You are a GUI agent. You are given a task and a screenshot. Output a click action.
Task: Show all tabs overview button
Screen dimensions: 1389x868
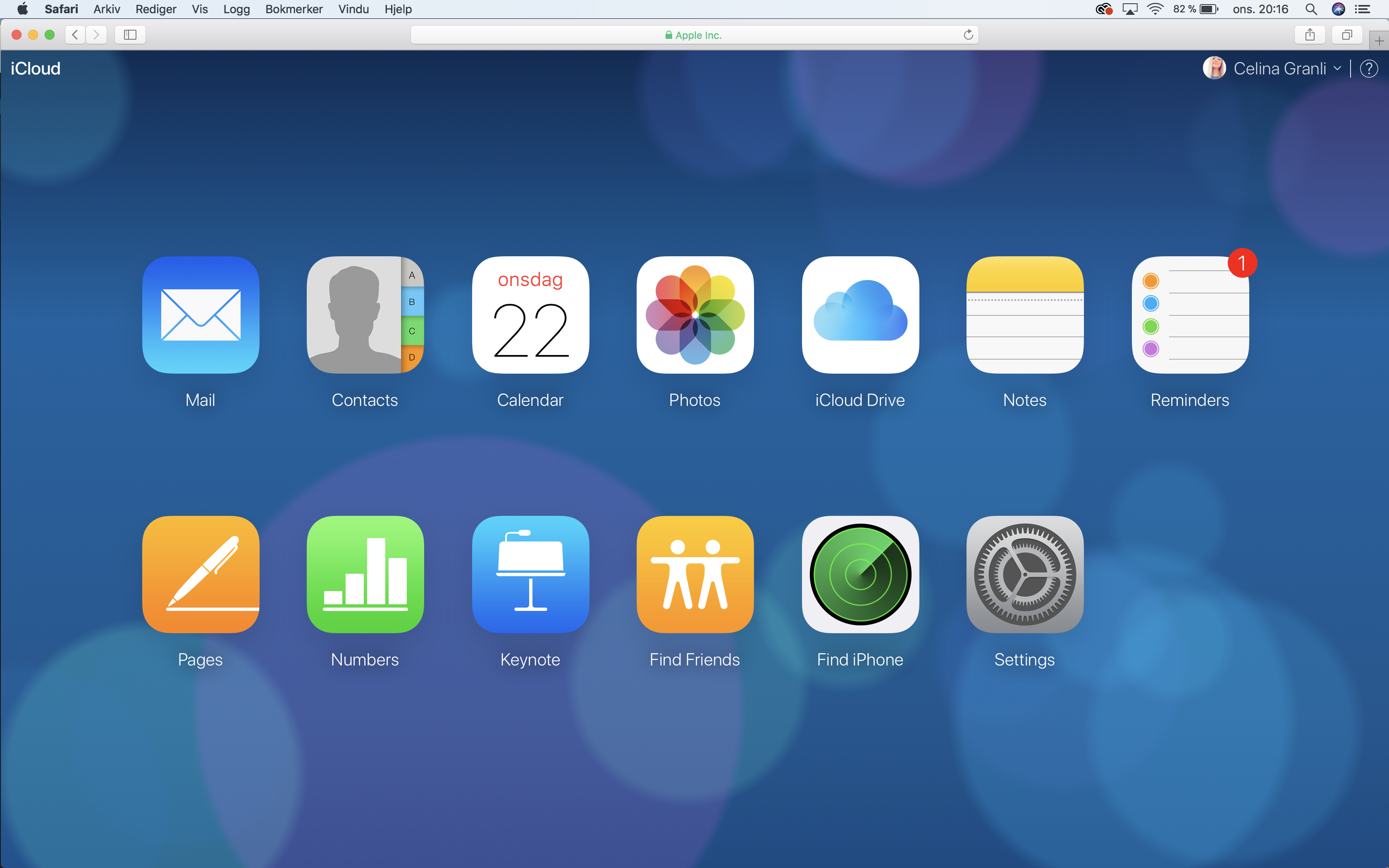pyautogui.click(x=1347, y=35)
